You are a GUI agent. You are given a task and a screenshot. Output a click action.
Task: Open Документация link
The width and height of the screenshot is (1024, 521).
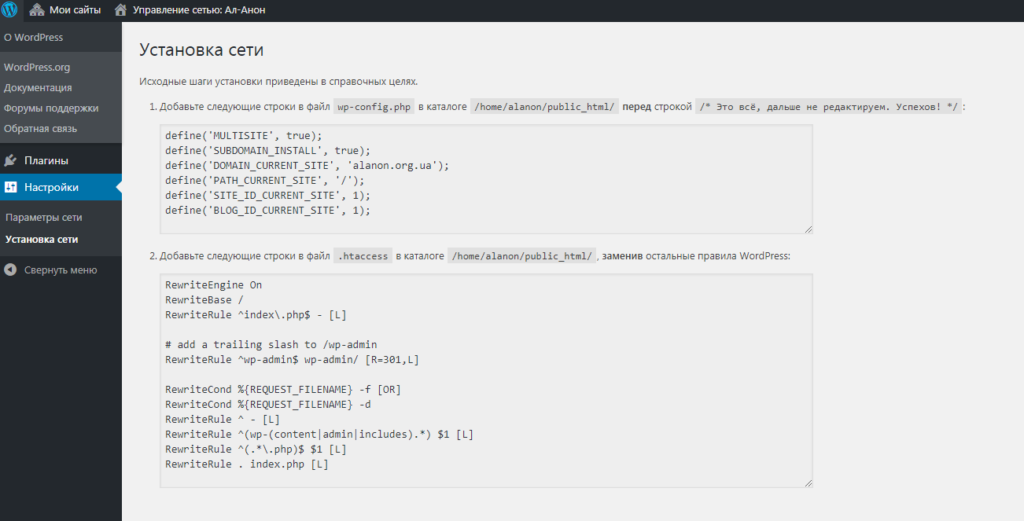point(38,87)
